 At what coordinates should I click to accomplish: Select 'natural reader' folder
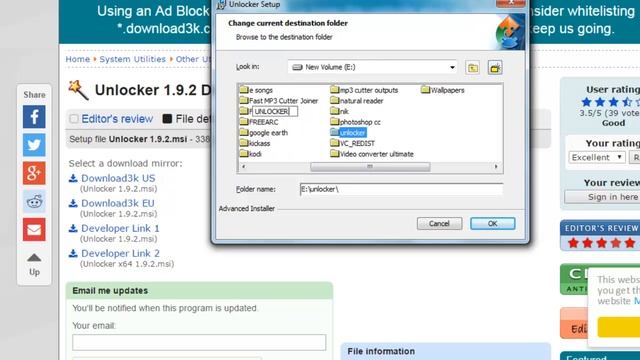click(357, 100)
